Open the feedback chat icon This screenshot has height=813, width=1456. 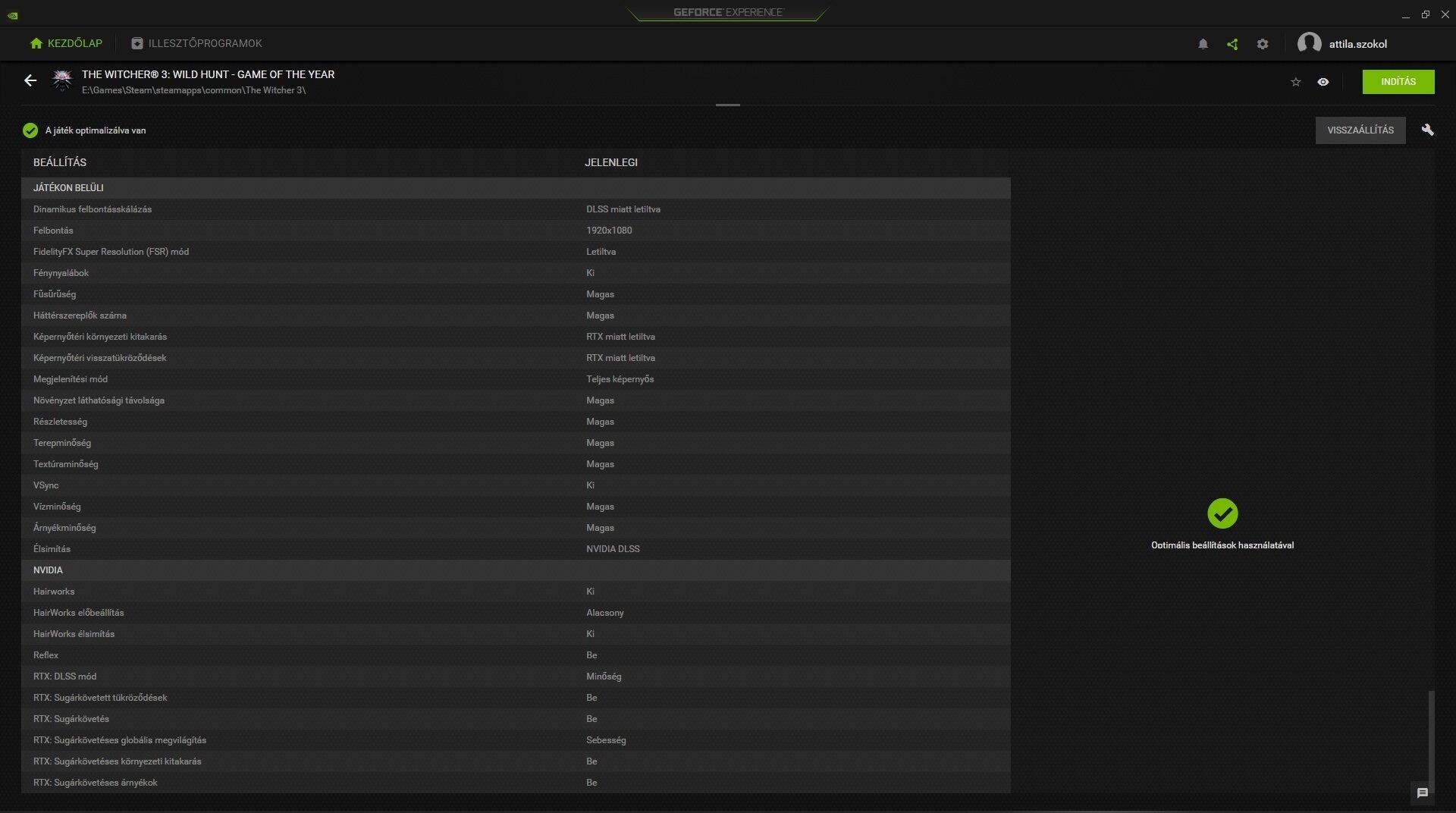pyautogui.click(x=1422, y=793)
